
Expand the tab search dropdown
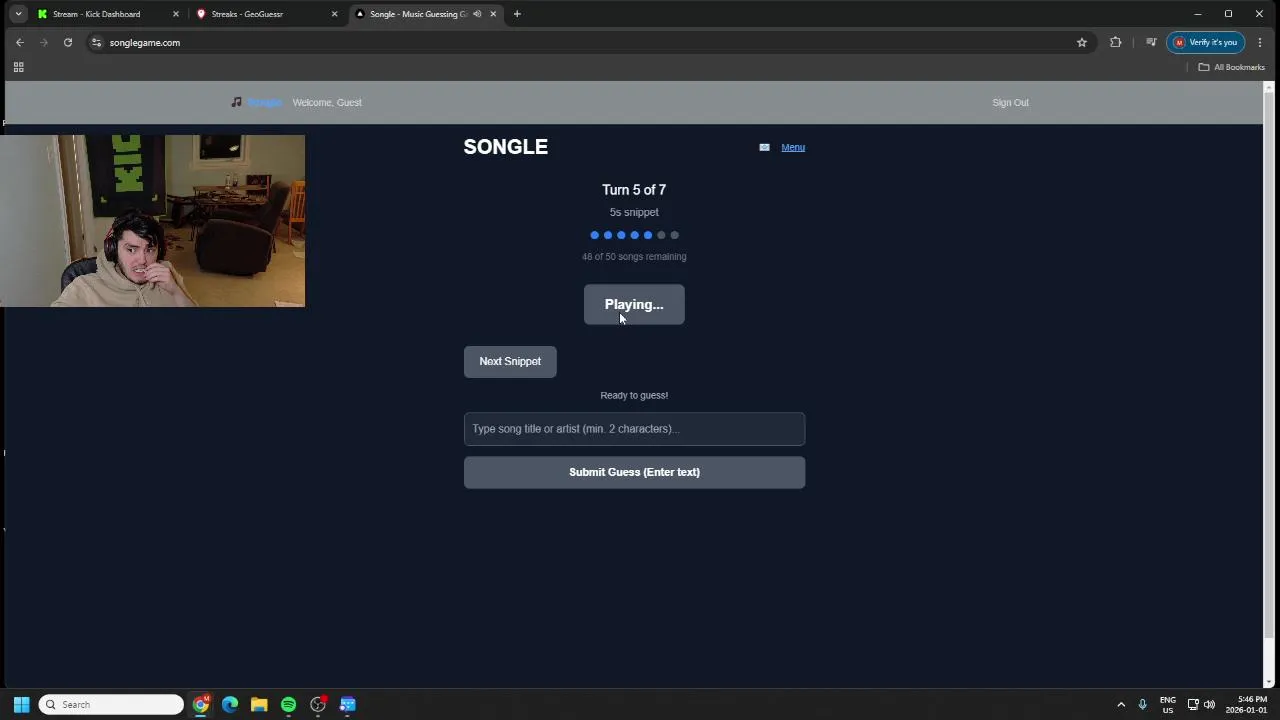tap(18, 14)
